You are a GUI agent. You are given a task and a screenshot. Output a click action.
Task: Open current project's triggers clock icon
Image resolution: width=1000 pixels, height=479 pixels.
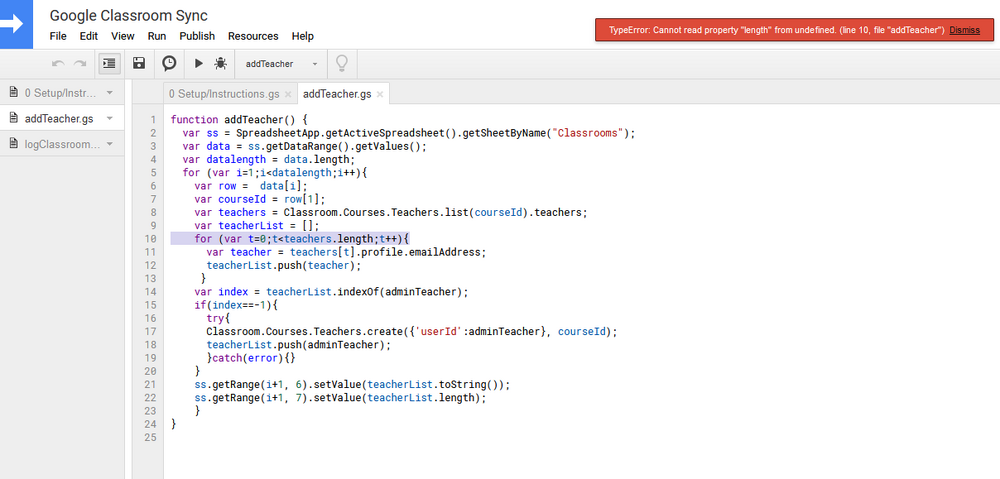[x=169, y=63]
